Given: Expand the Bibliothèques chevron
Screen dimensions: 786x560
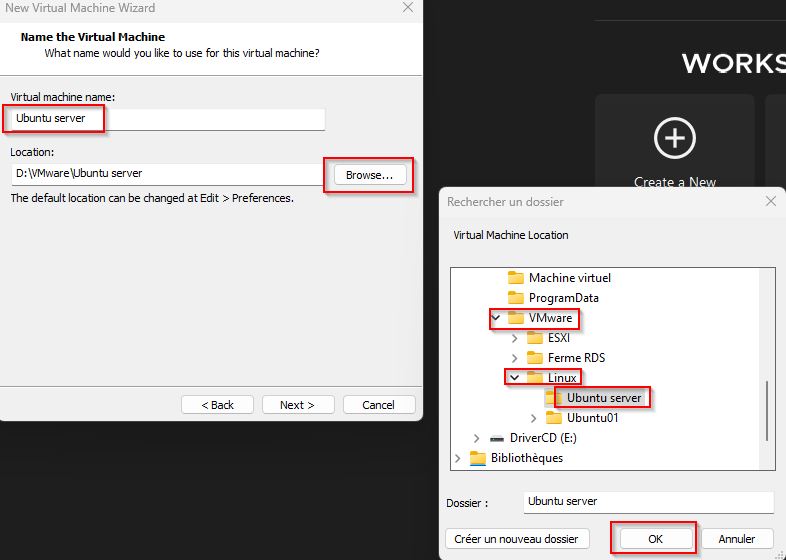Looking at the screenshot, I should (x=457, y=458).
